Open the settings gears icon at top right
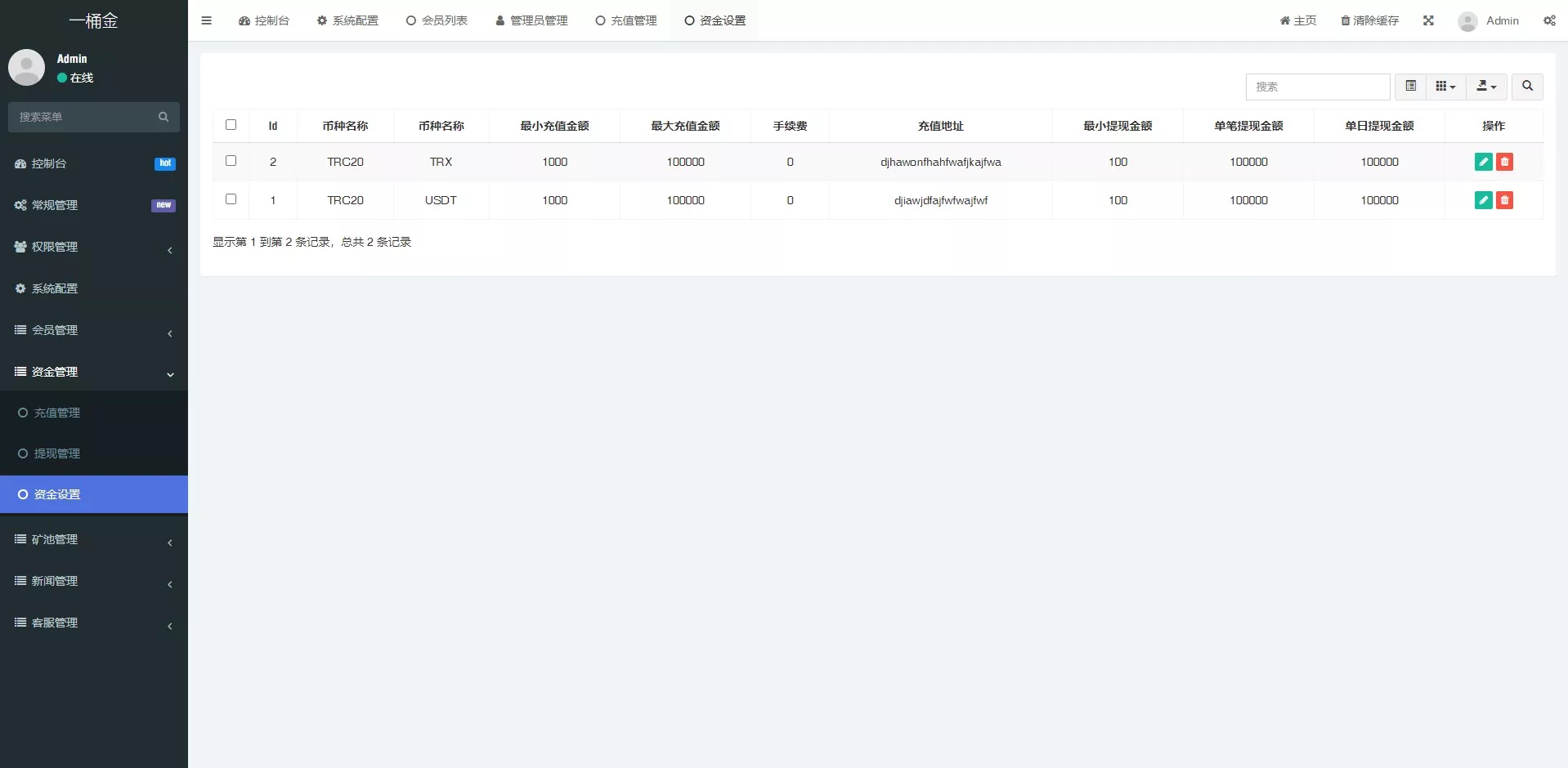This screenshot has height=768, width=1568. coord(1549,20)
